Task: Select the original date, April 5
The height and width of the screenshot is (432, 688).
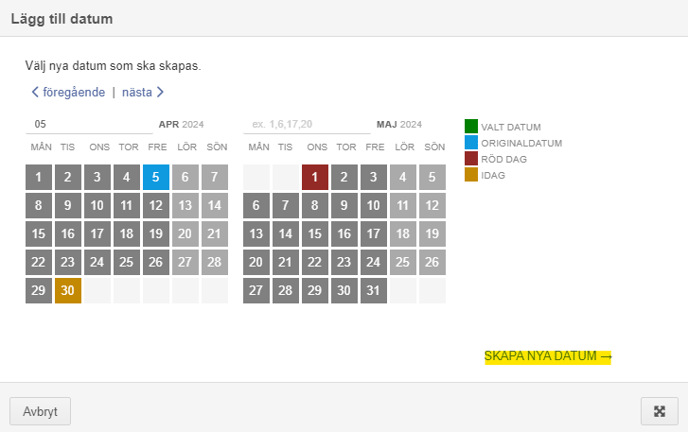Action: 156,177
